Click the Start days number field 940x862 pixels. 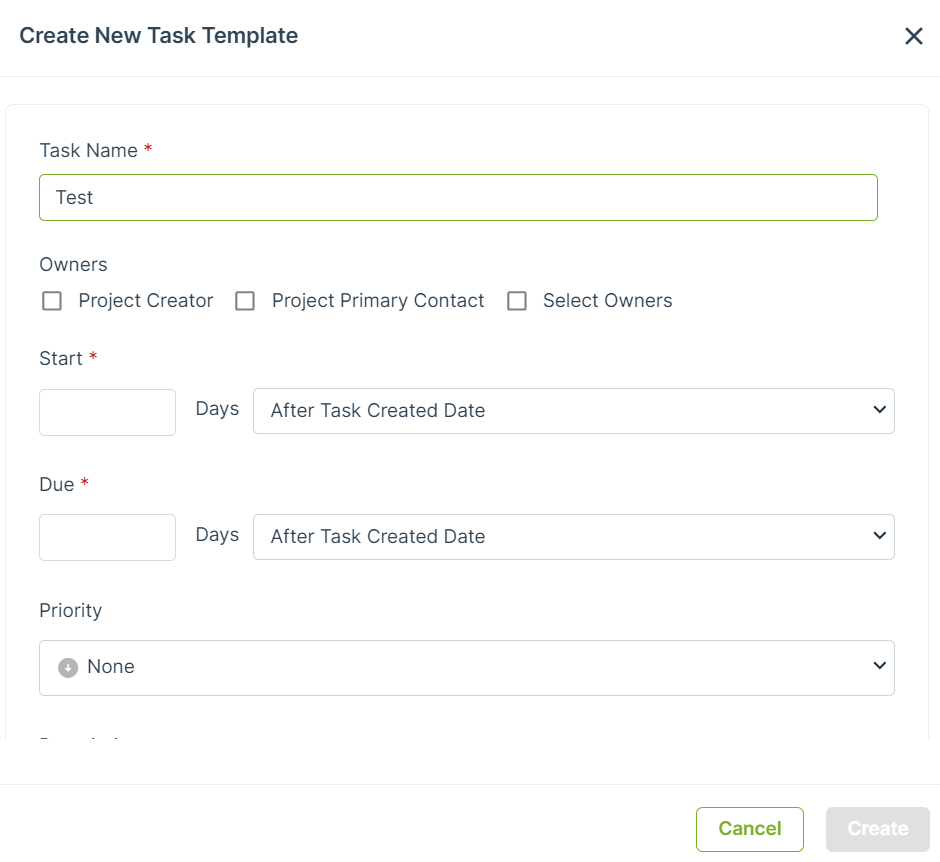click(107, 412)
